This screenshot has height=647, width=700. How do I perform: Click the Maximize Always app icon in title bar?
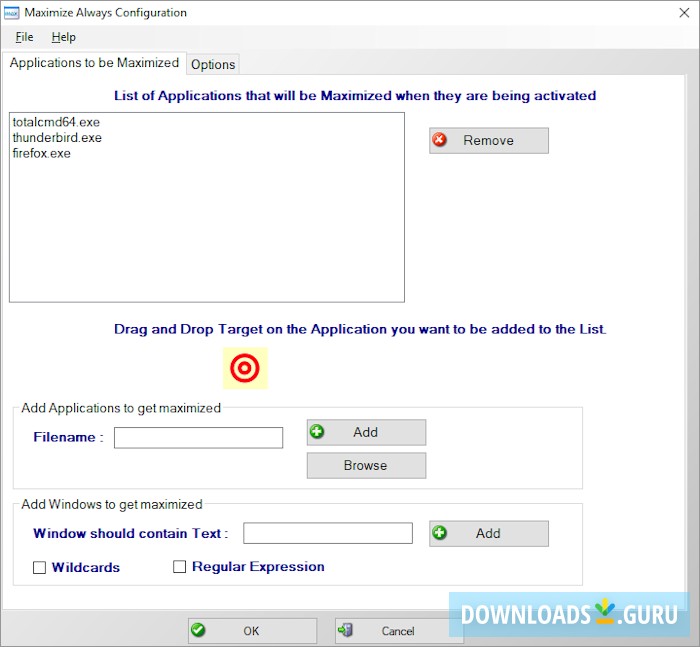tap(12, 13)
